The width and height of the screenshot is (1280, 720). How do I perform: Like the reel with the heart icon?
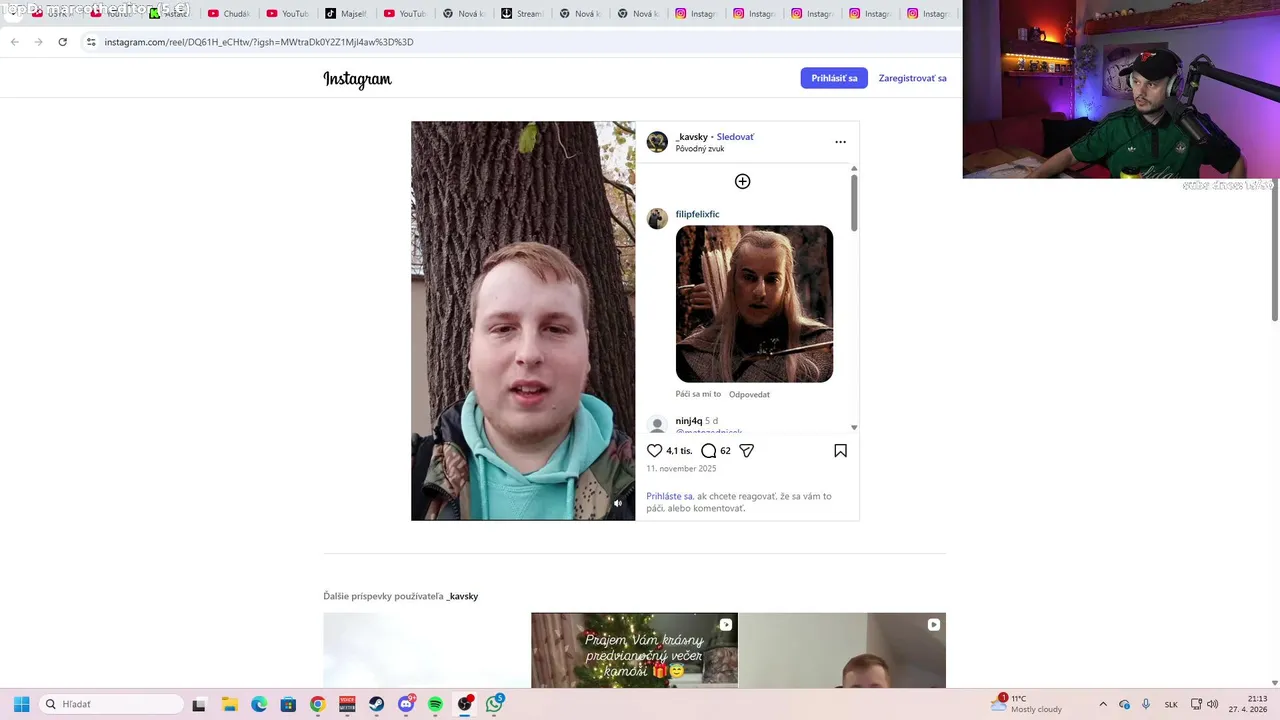[654, 451]
